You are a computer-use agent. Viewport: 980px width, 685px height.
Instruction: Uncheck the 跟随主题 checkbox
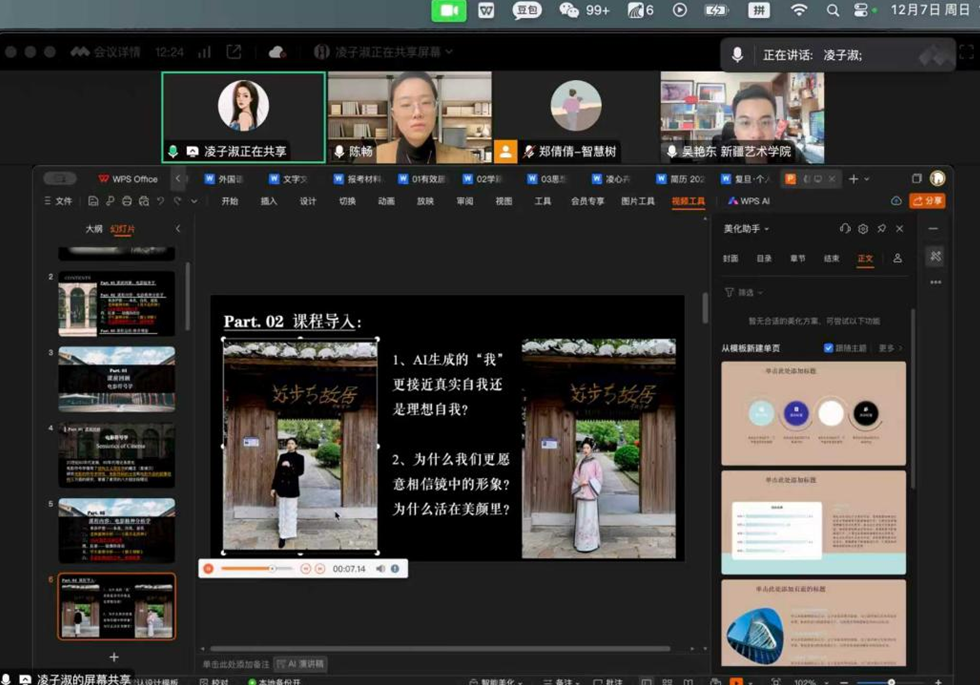point(828,348)
